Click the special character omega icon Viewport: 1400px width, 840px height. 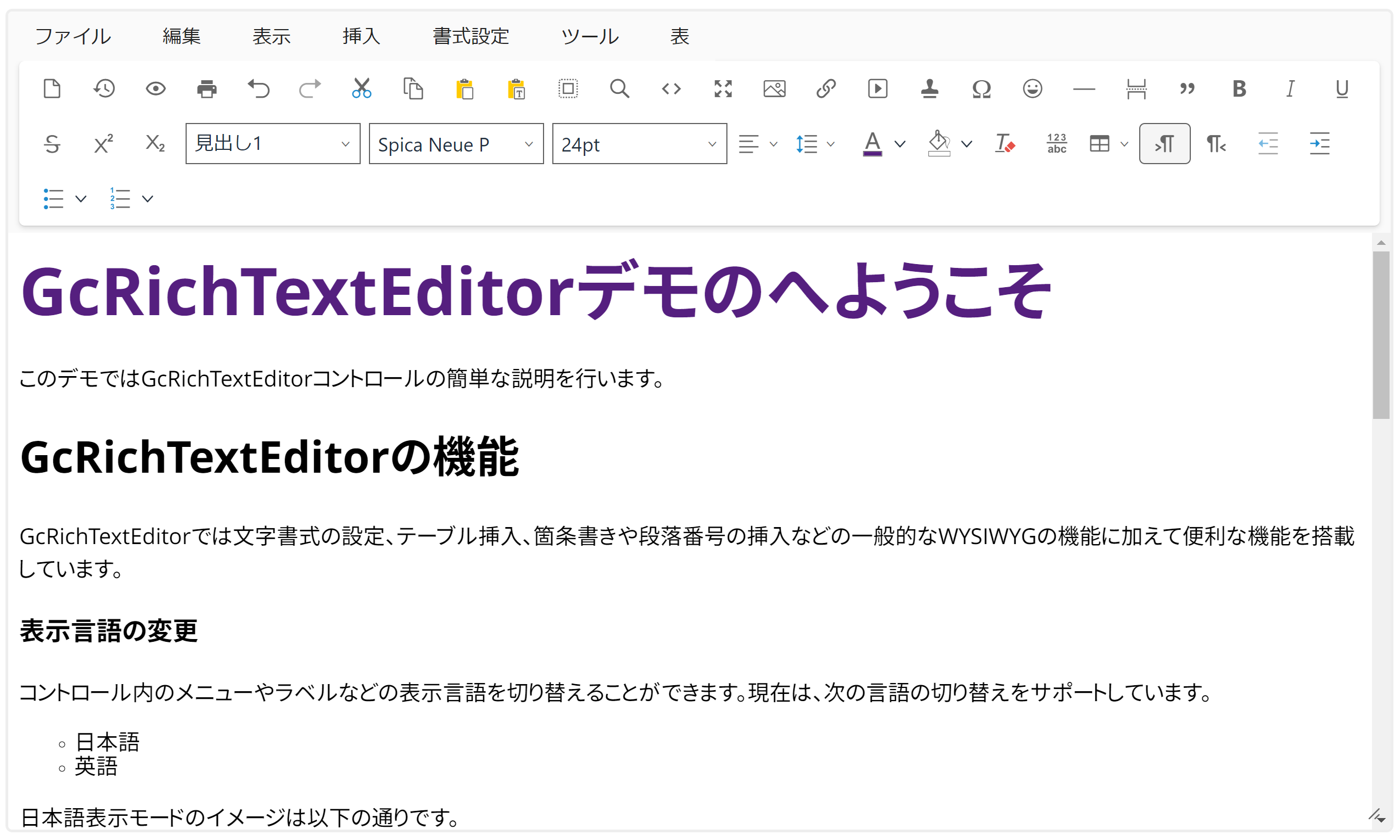pos(981,89)
